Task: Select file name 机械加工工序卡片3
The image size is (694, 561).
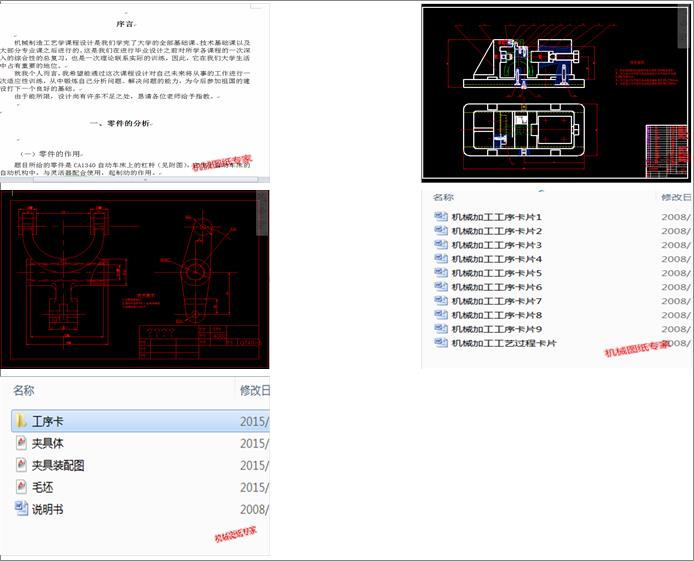Action: [496, 245]
